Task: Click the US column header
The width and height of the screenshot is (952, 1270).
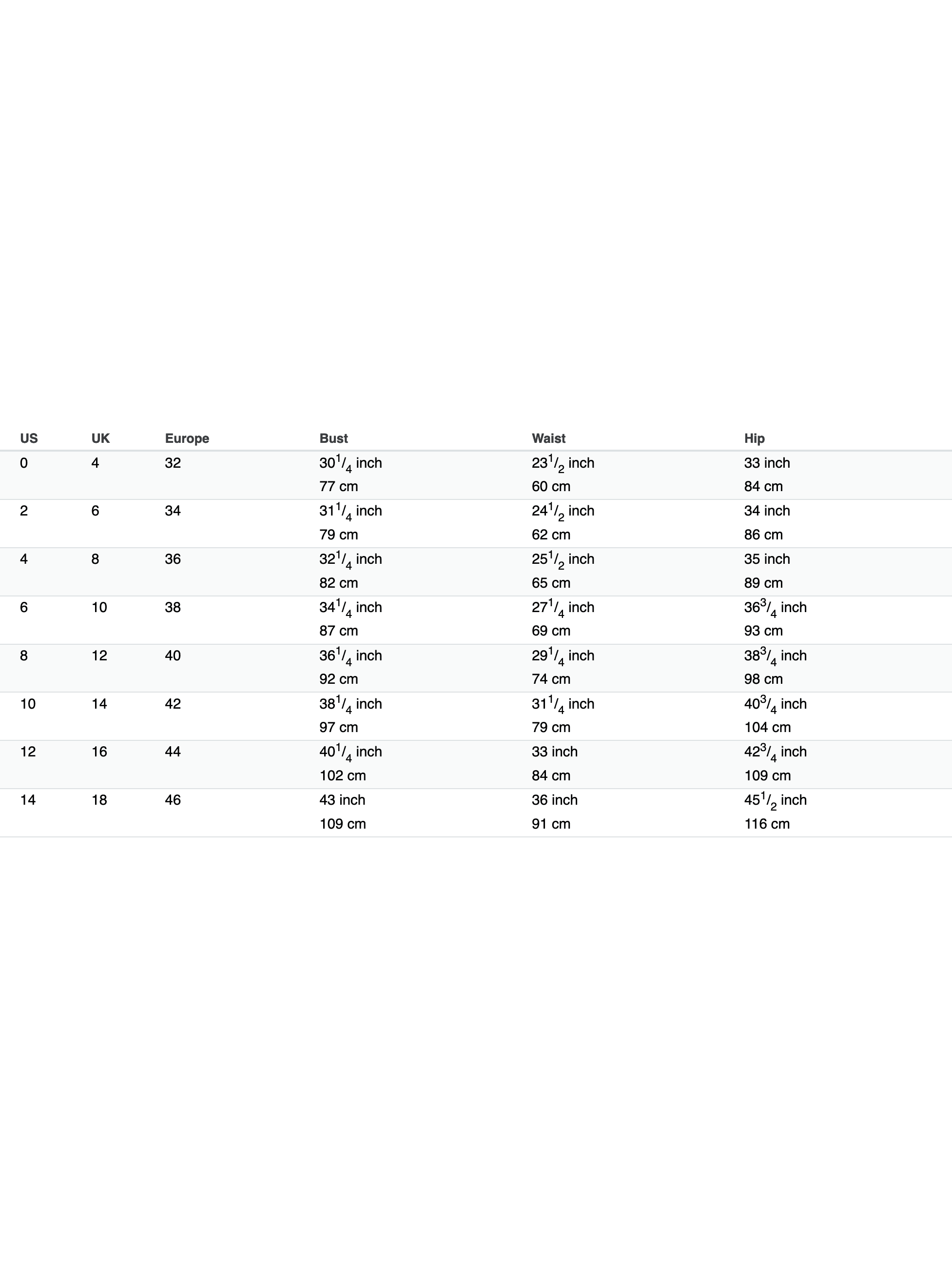Action: tap(29, 438)
